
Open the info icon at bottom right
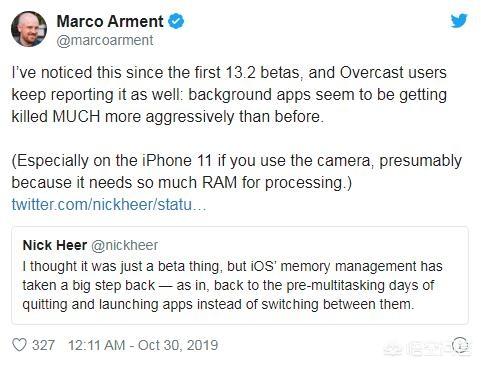[460, 344]
